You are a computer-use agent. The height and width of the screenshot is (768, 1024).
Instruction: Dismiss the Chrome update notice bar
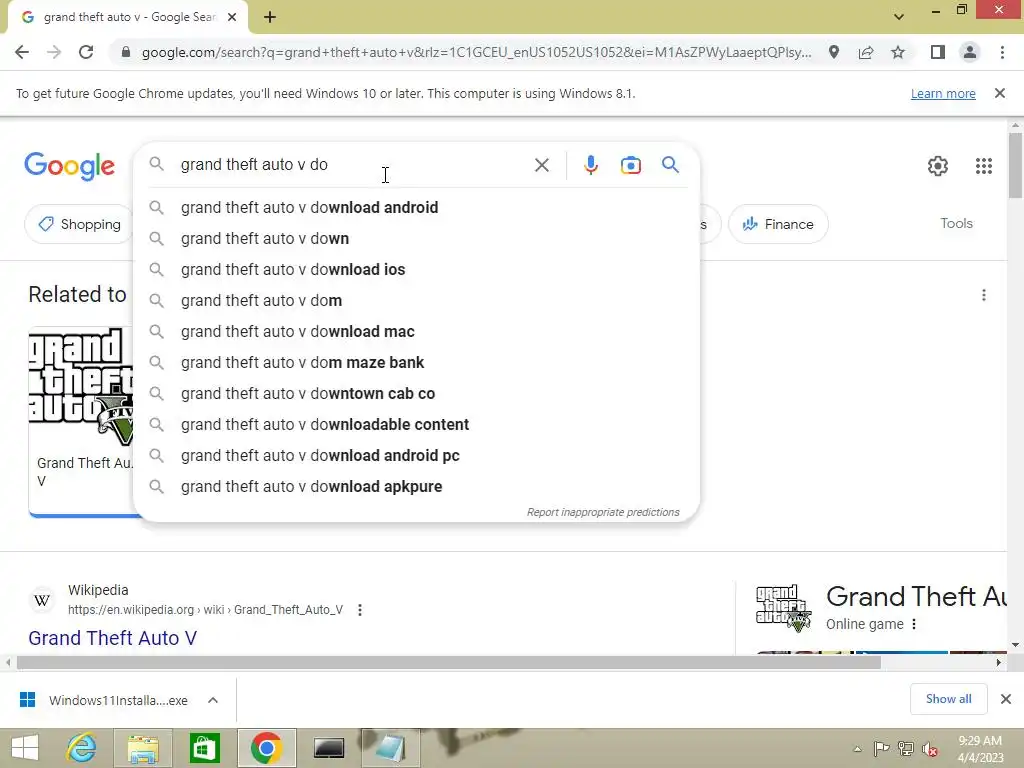click(x=1000, y=93)
